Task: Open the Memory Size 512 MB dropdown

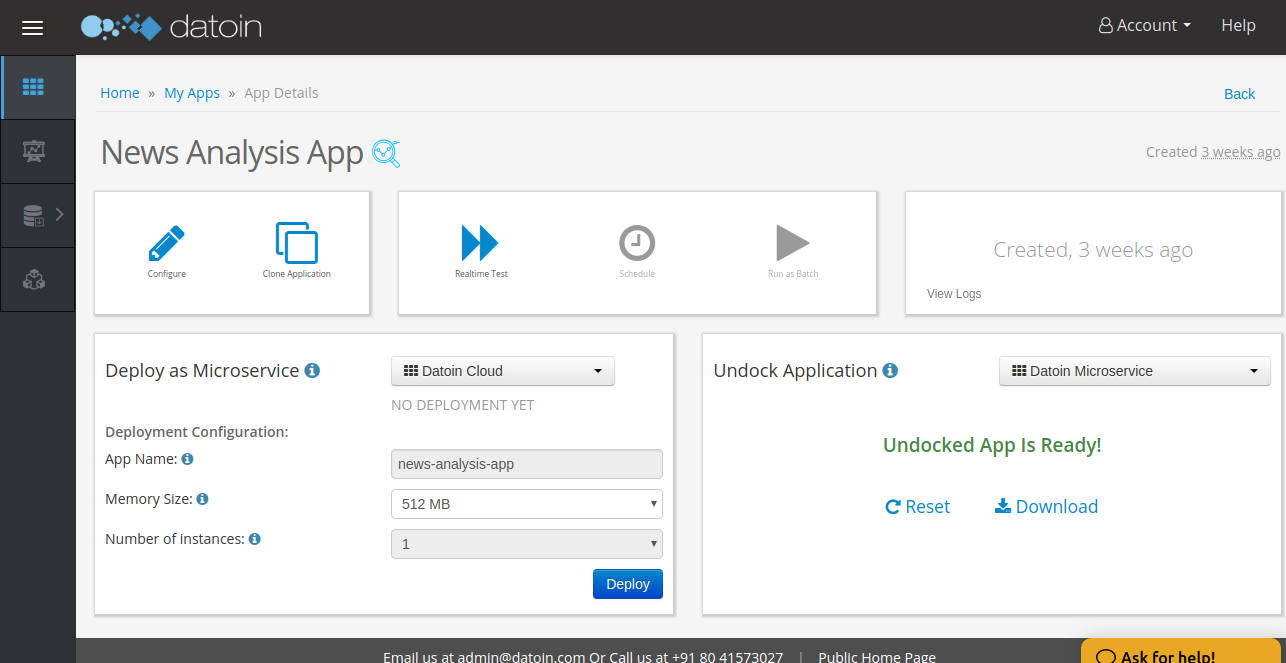Action: 526,504
